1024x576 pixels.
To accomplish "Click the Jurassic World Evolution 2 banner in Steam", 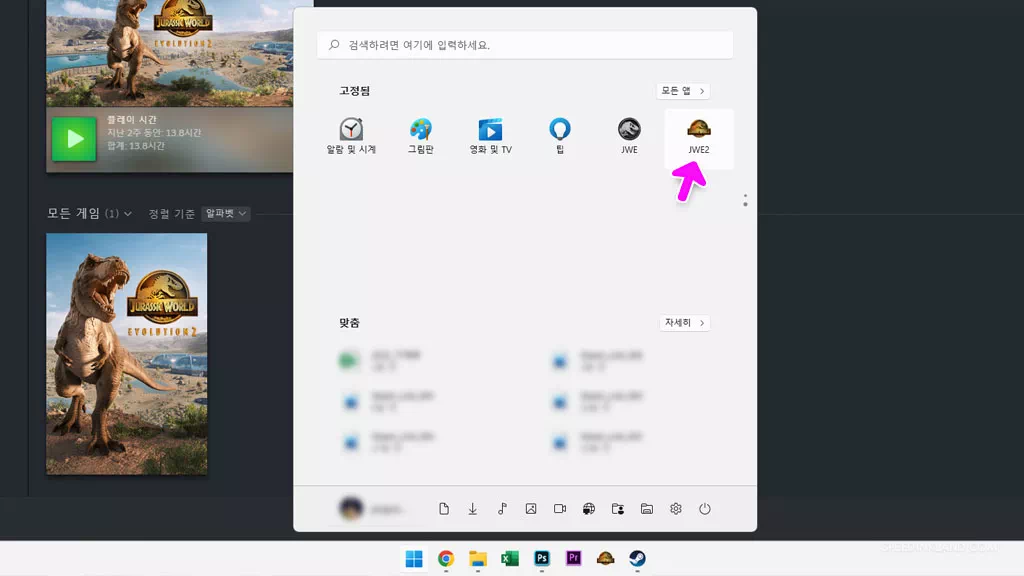I will [x=170, y=54].
